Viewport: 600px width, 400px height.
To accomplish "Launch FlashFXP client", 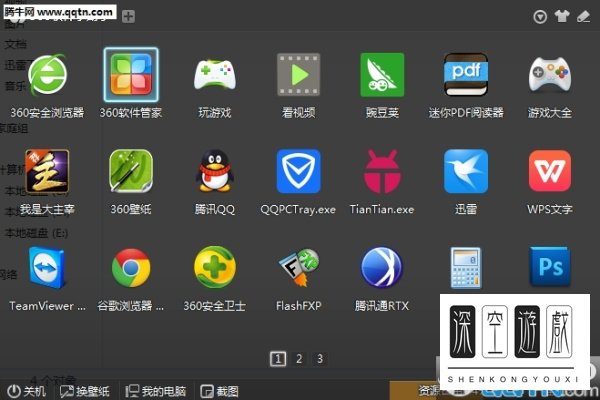I will click(298, 268).
